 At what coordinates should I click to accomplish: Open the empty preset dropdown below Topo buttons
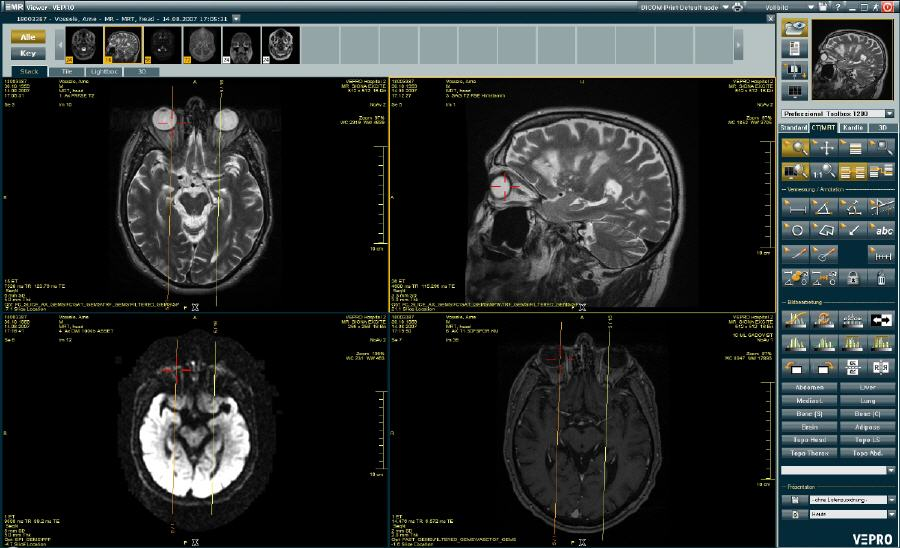tap(891, 471)
